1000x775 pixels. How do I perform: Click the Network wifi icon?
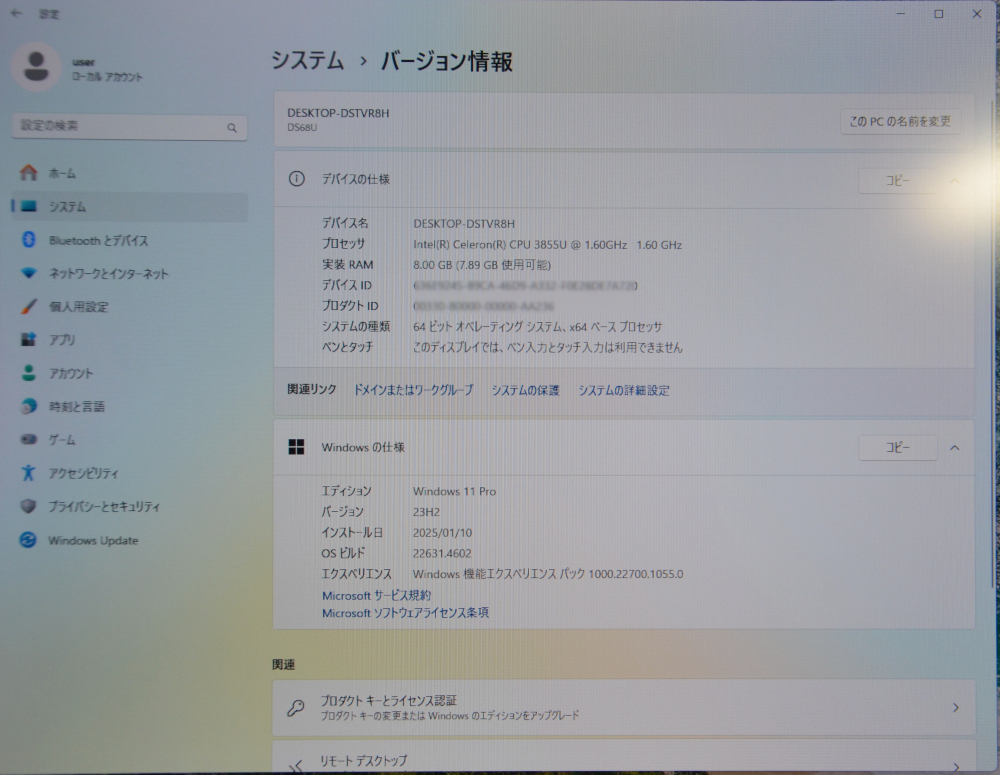click(29, 273)
